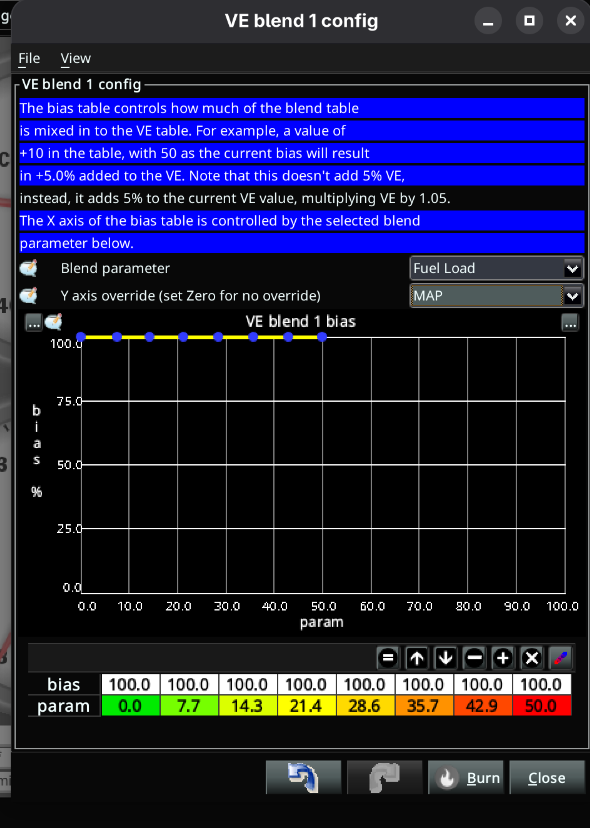Click the Close button
Image resolution: width=590 pixels, height=828 pixels.
(547, 777)
